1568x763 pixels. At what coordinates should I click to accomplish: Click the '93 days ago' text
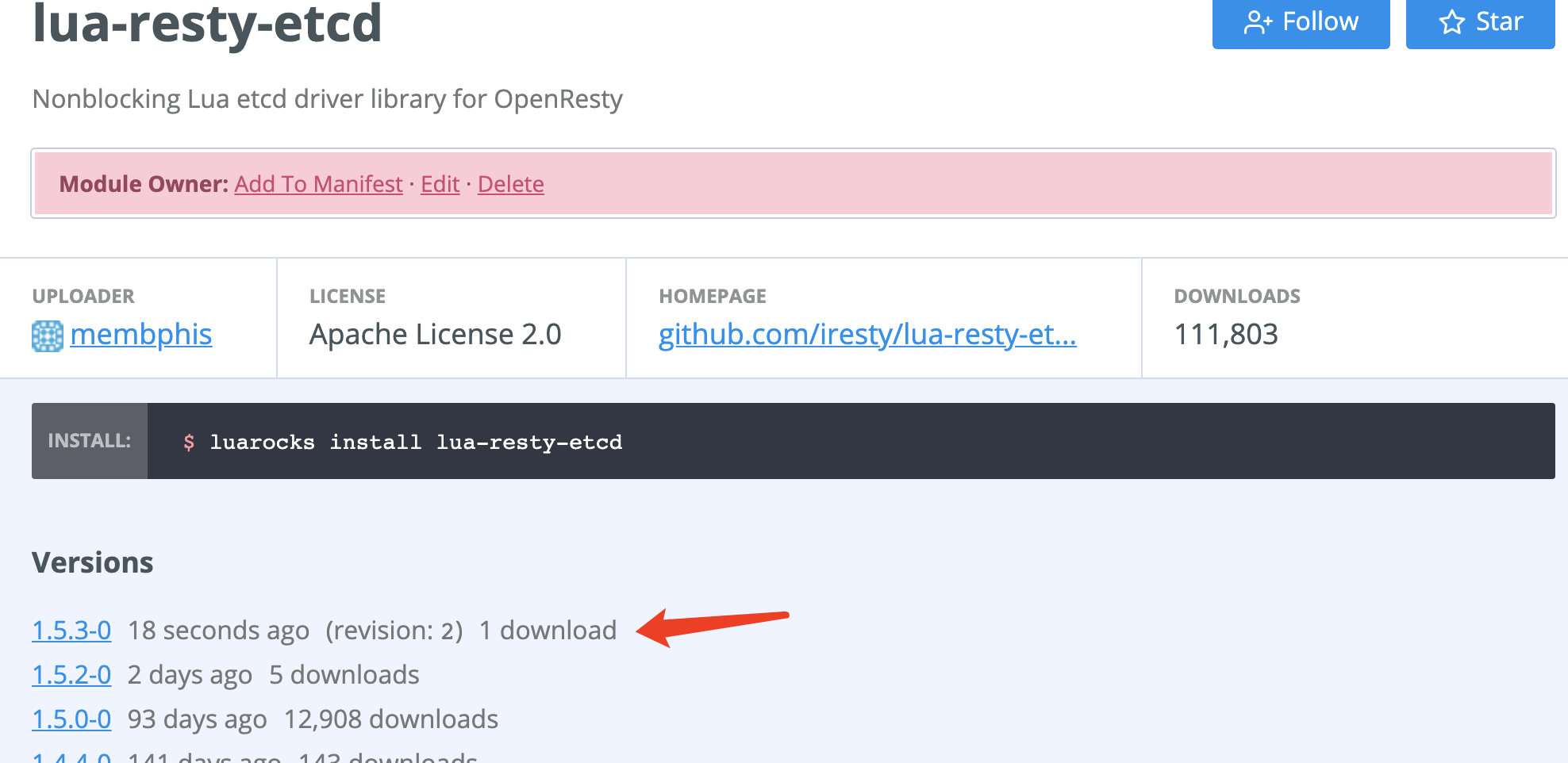(198, 719)
